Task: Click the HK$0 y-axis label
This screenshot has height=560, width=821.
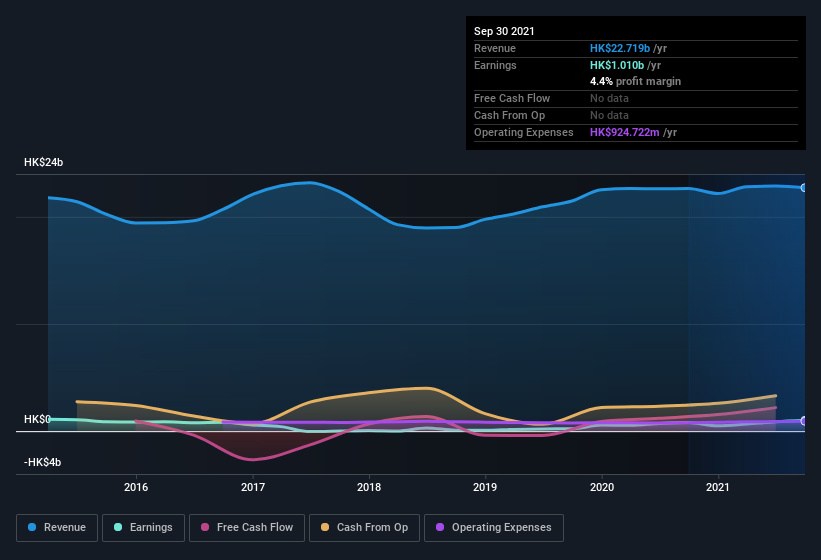Action: [37, 419]
